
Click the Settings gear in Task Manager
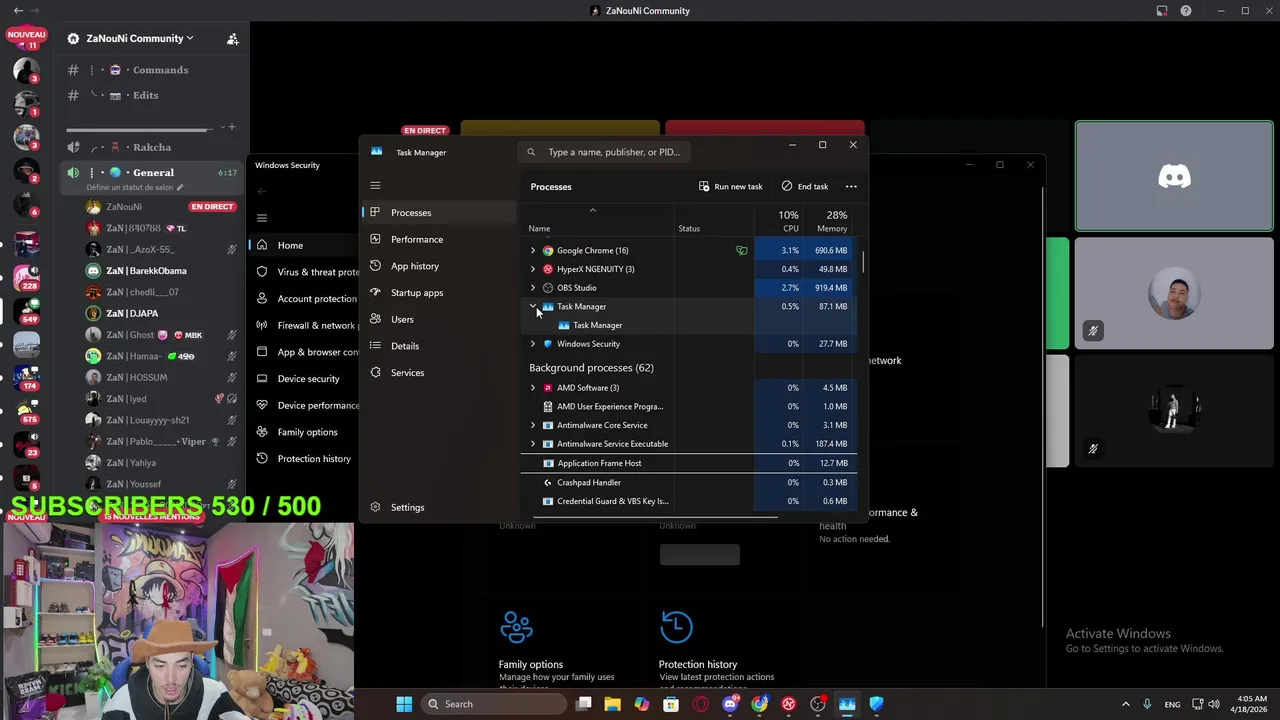tap(375, 507)
